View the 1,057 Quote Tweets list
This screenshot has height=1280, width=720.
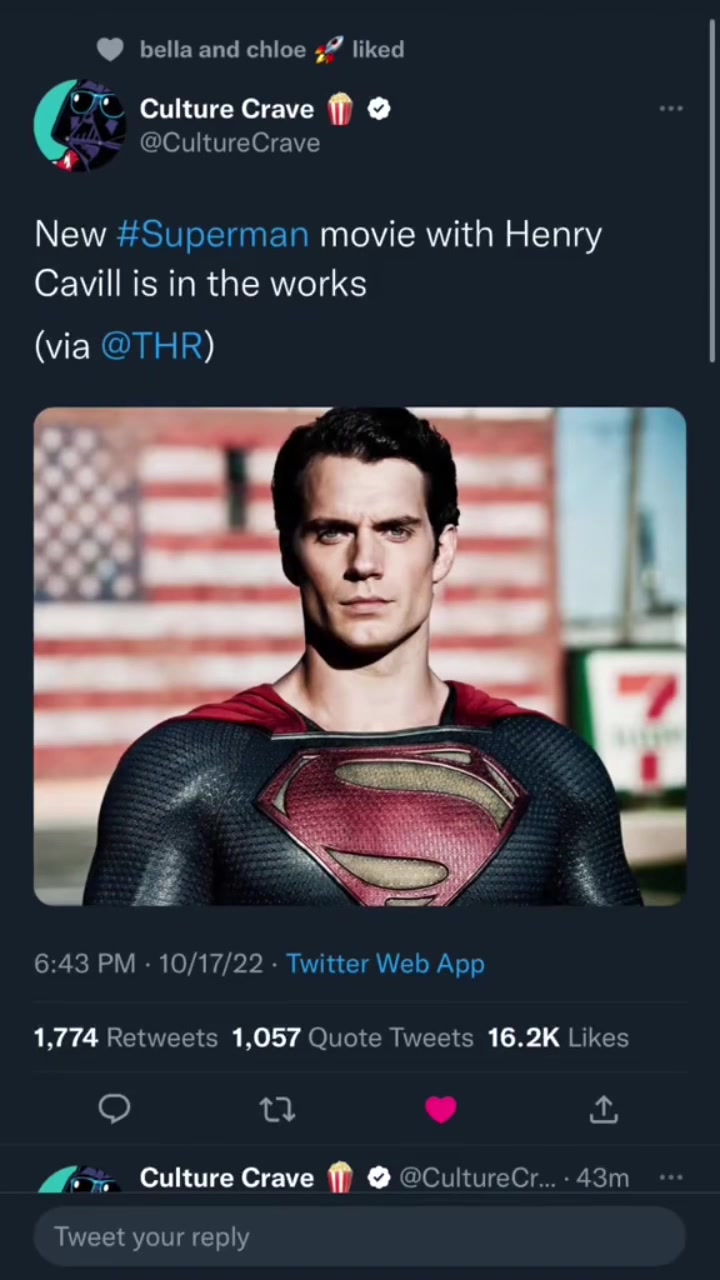click(x=352, y=1038)
